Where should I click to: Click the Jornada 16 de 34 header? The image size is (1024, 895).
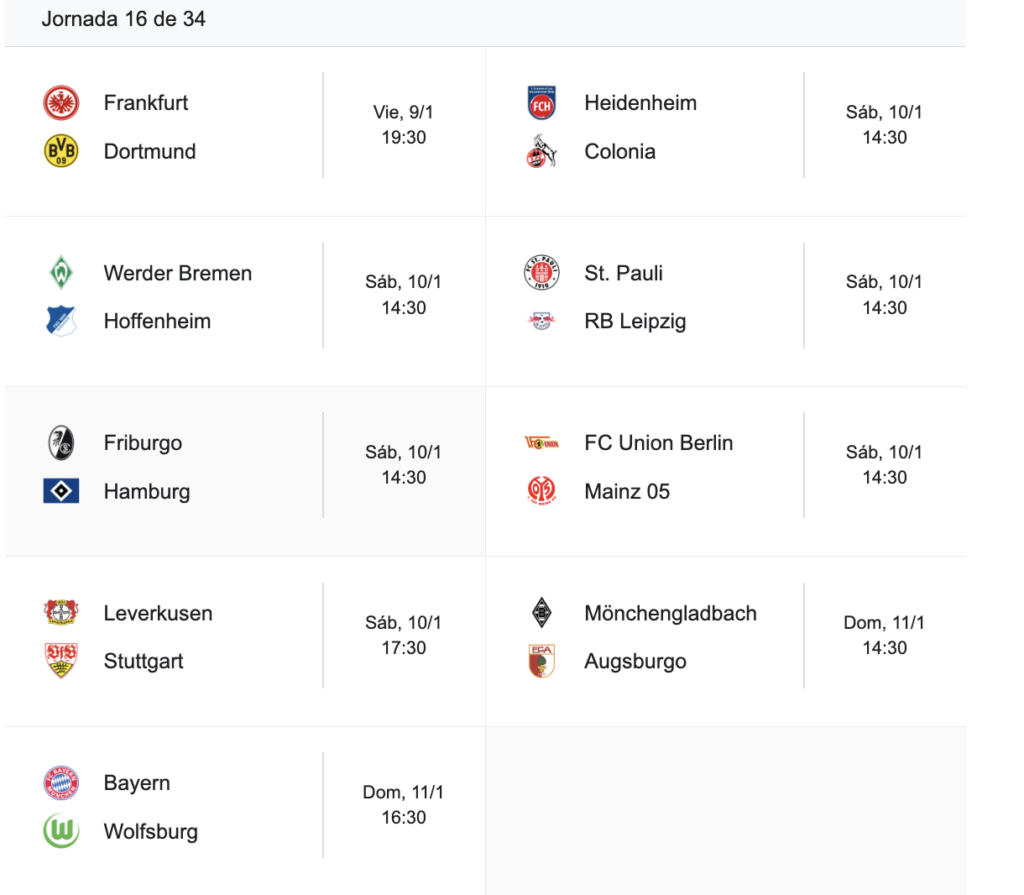coord(124,19)
